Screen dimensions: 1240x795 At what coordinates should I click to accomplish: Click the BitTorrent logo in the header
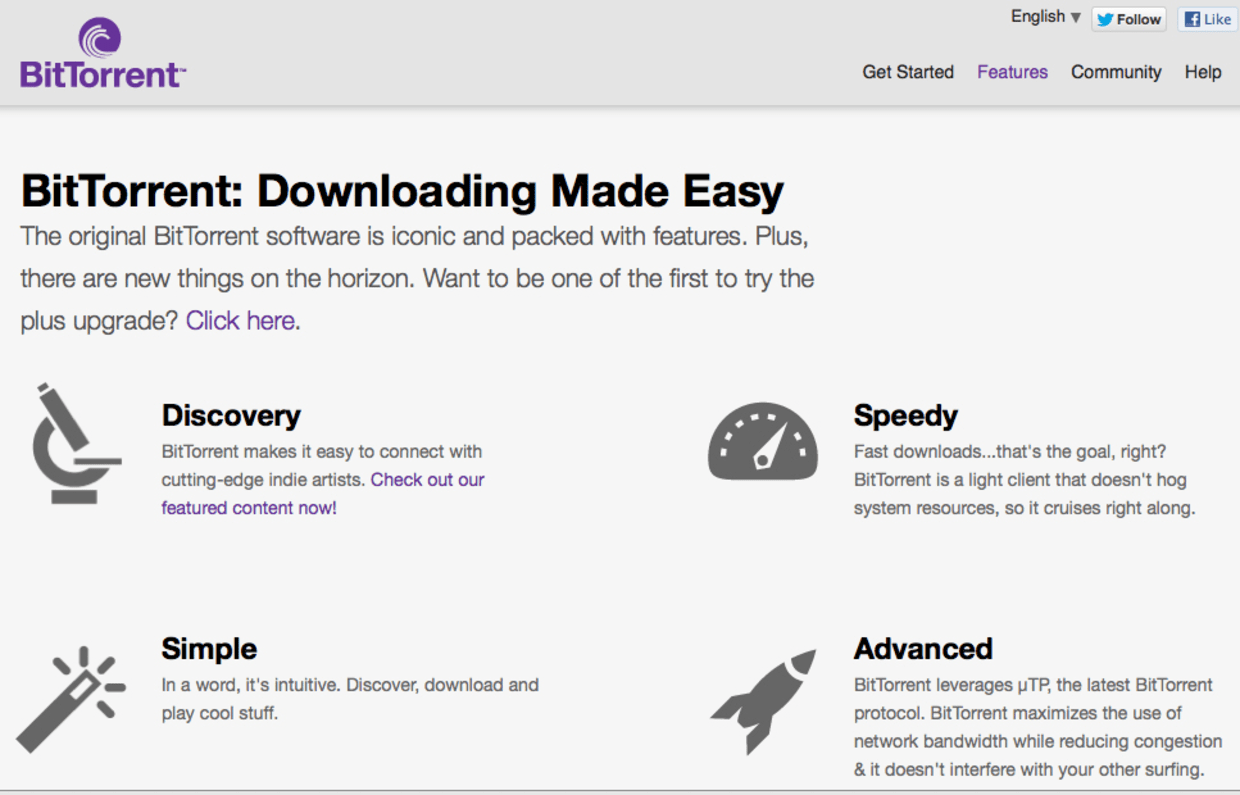[x=102, y=53]
